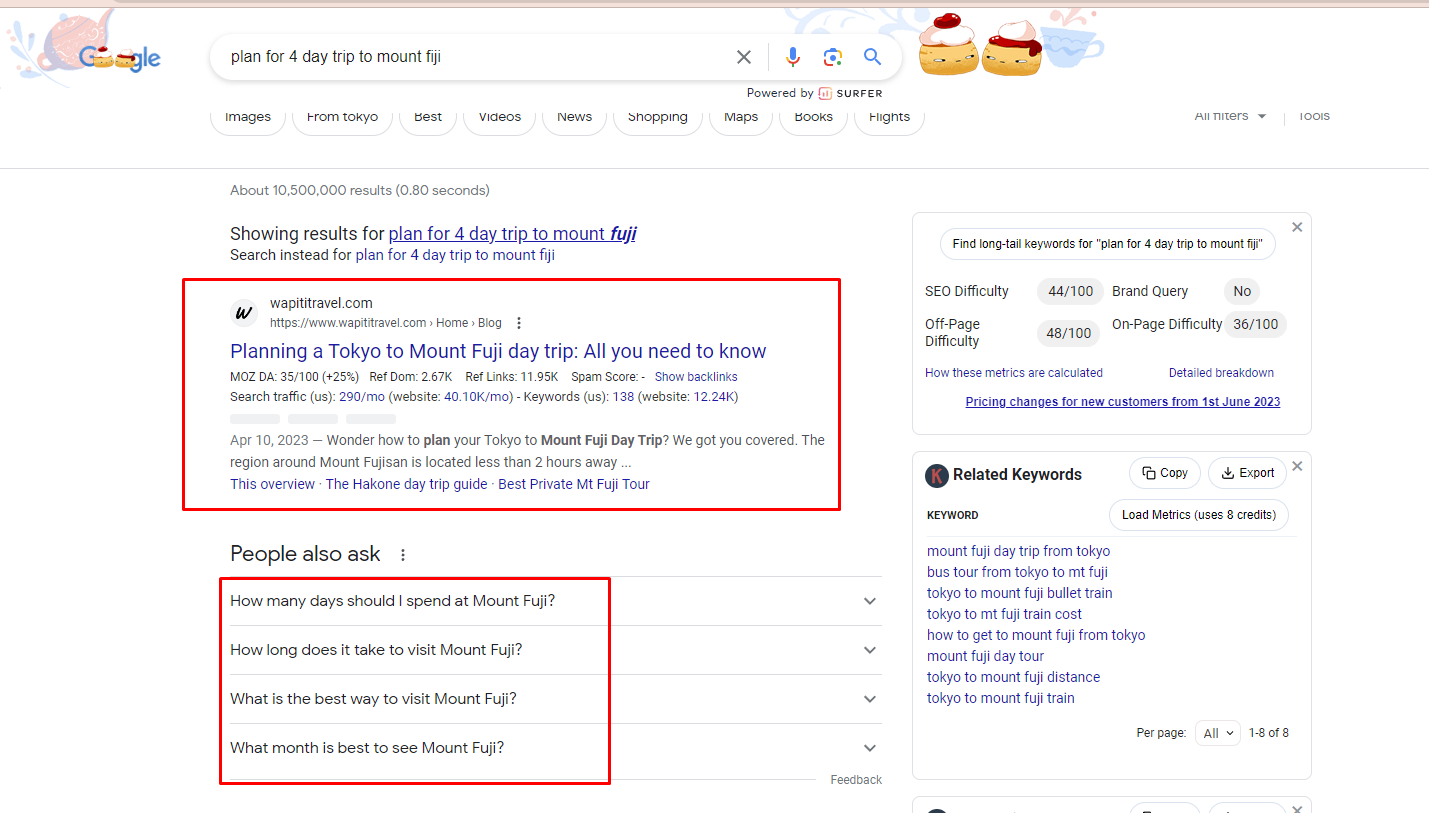Viewport: 1429px width, 813px height.
Task: Select the News filter tab
Action: tap(574, 117)
